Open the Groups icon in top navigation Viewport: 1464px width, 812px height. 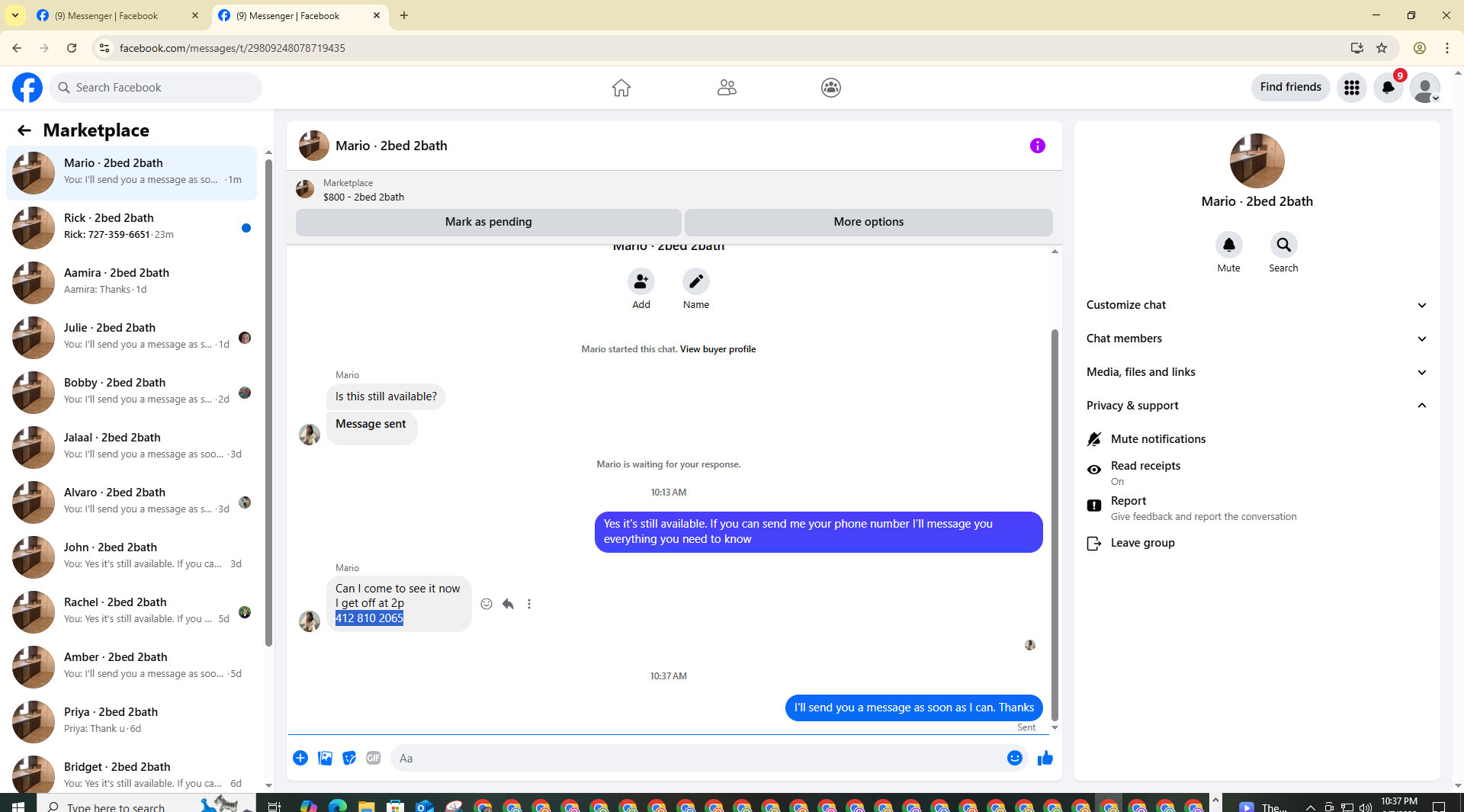click(831, 88)
